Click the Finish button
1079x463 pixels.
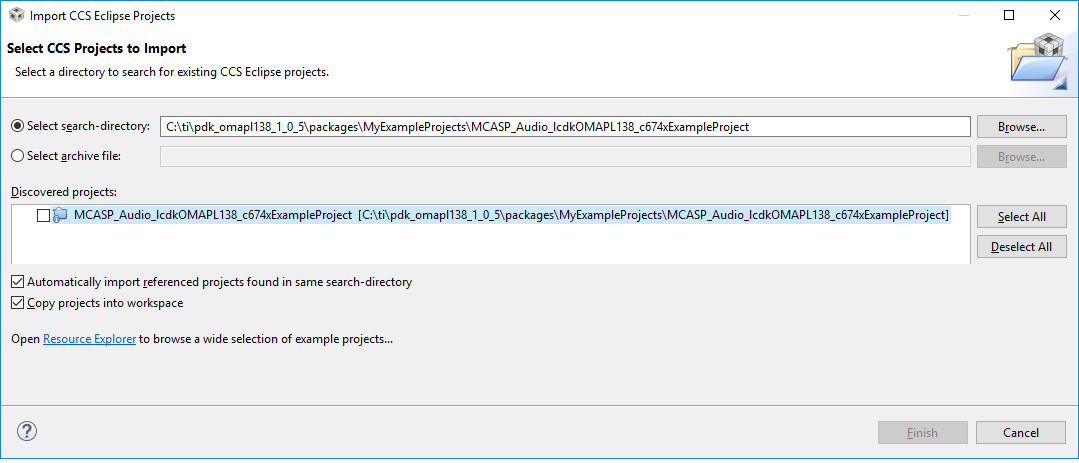click(x=922, y=433)
